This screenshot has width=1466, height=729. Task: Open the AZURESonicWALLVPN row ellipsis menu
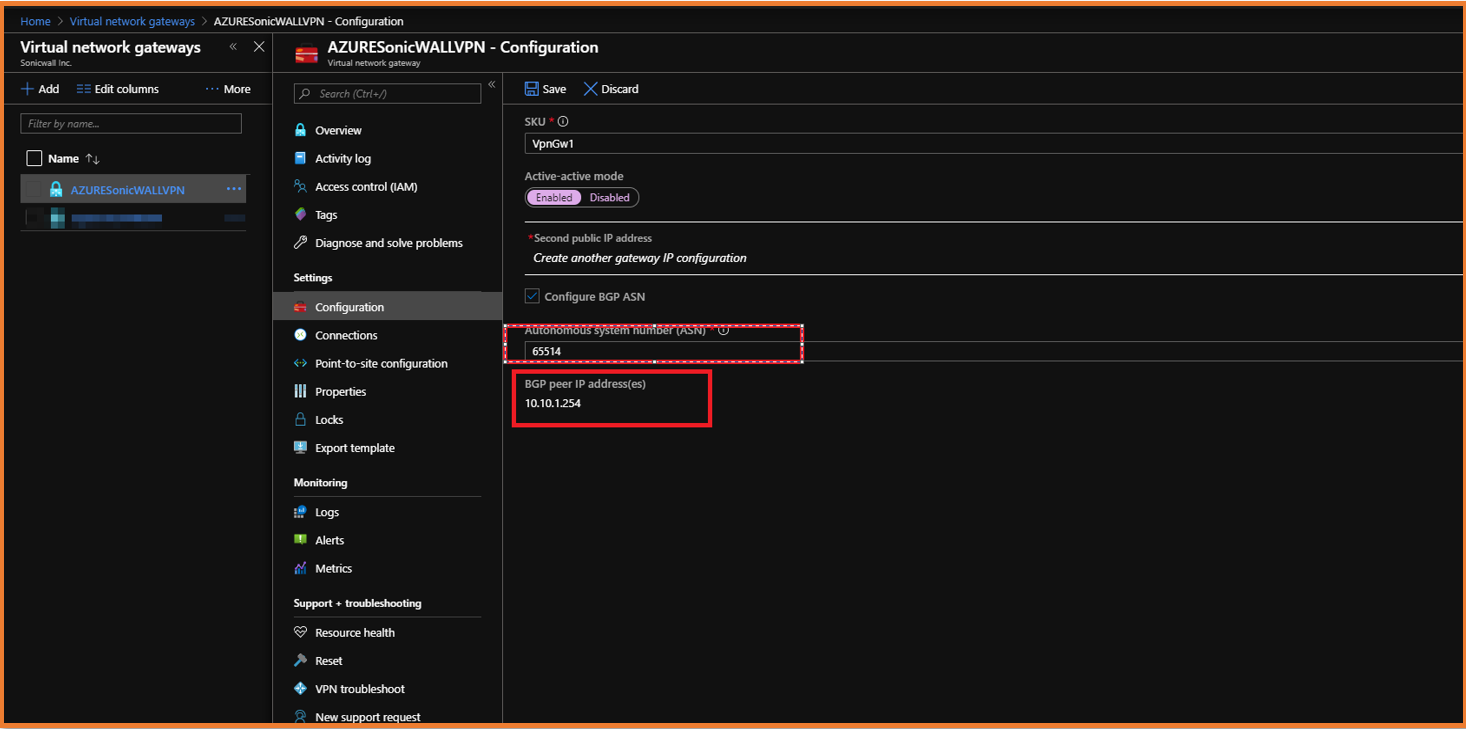point(234,189)
